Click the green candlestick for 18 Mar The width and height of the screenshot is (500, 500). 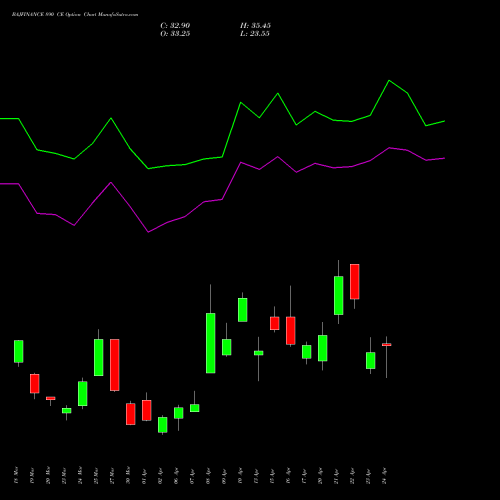pos(18,351)
